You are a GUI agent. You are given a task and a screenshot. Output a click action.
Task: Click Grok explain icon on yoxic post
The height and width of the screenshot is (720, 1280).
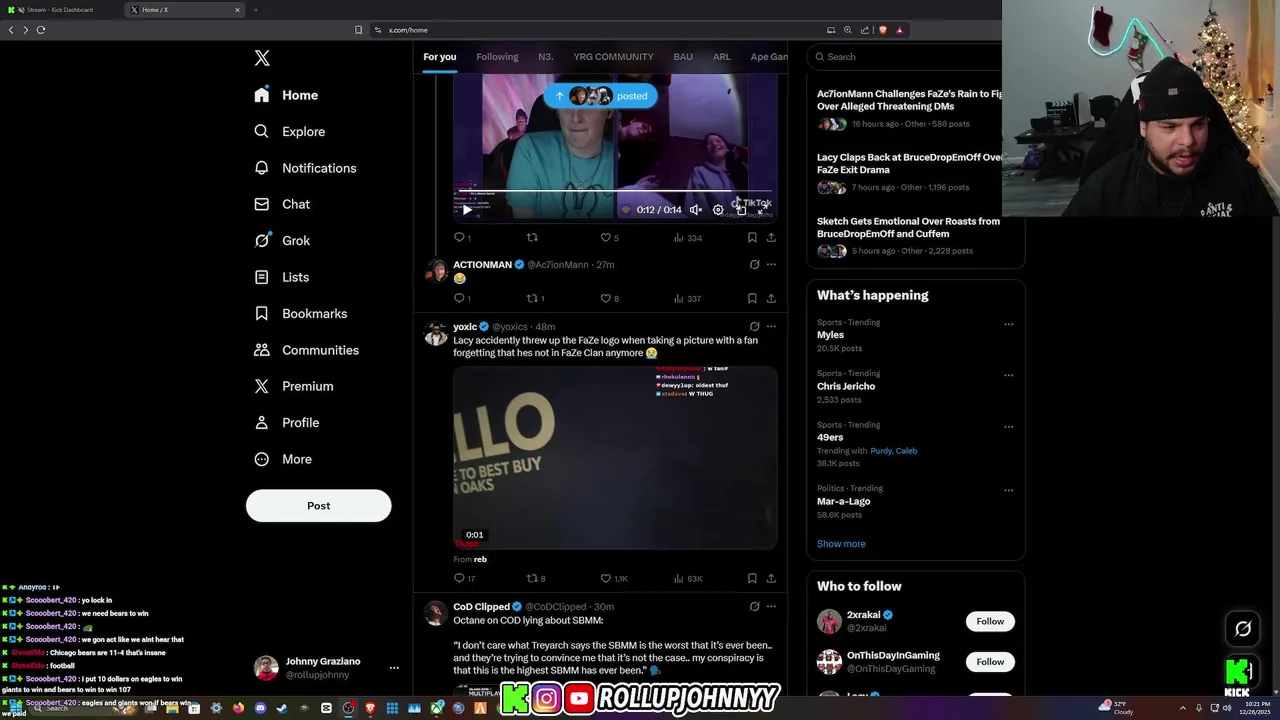(754, 326)
